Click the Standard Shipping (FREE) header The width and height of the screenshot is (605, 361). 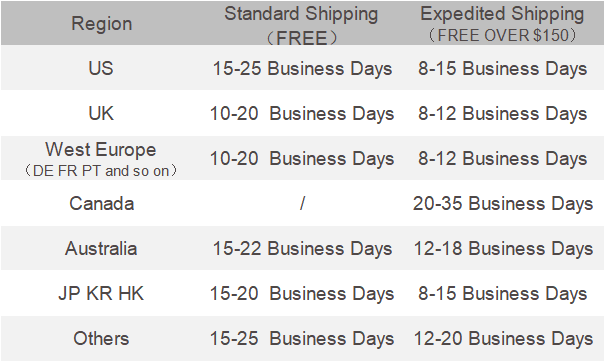(x=301, y=25)
